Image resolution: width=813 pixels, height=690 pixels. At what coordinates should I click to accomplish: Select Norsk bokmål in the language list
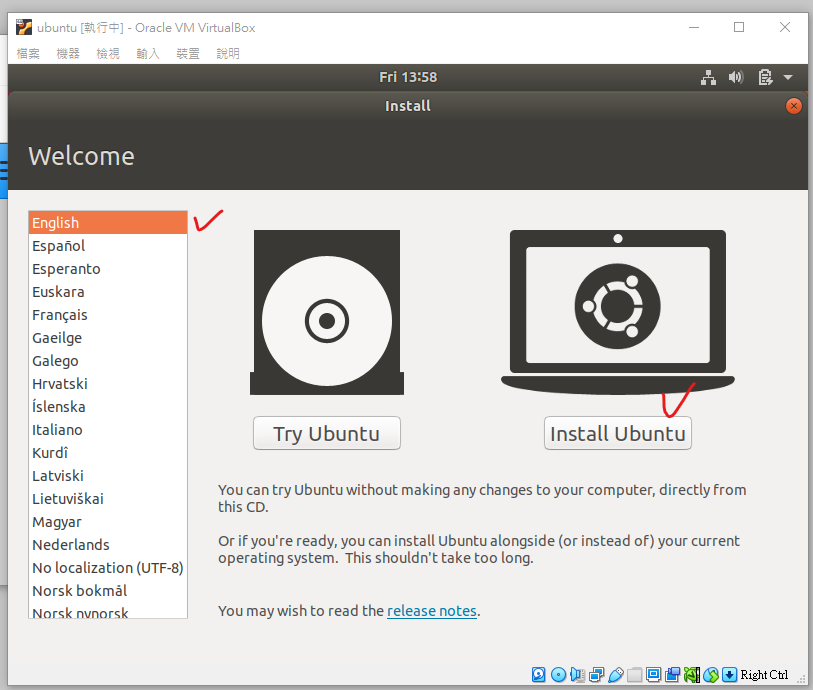[108, 590]
